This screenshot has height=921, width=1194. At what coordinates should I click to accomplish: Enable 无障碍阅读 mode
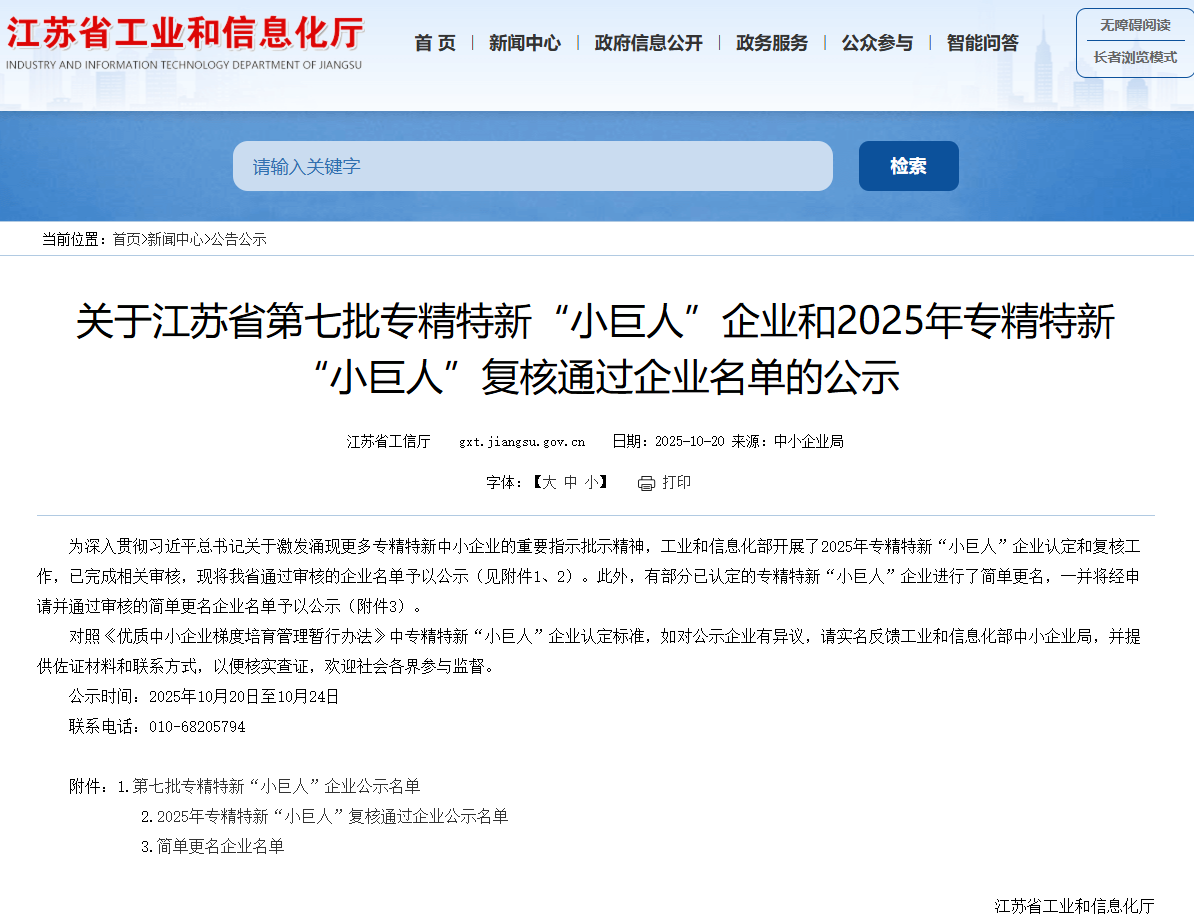click(1135, 25)
